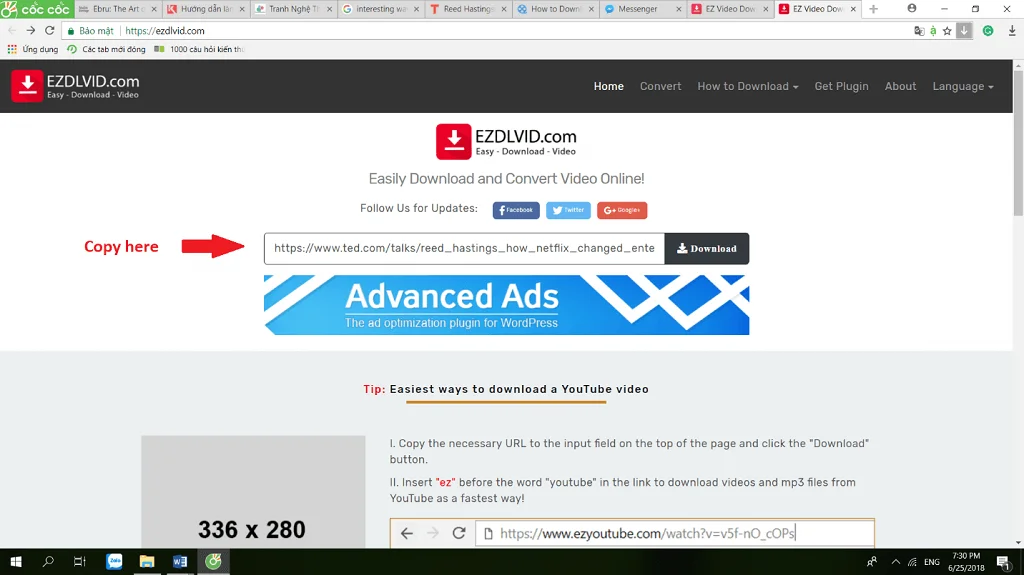This screenshot has height=575, width=1024.
Task: Open the clock showing 7:30 PM
Action: [966, 562]
